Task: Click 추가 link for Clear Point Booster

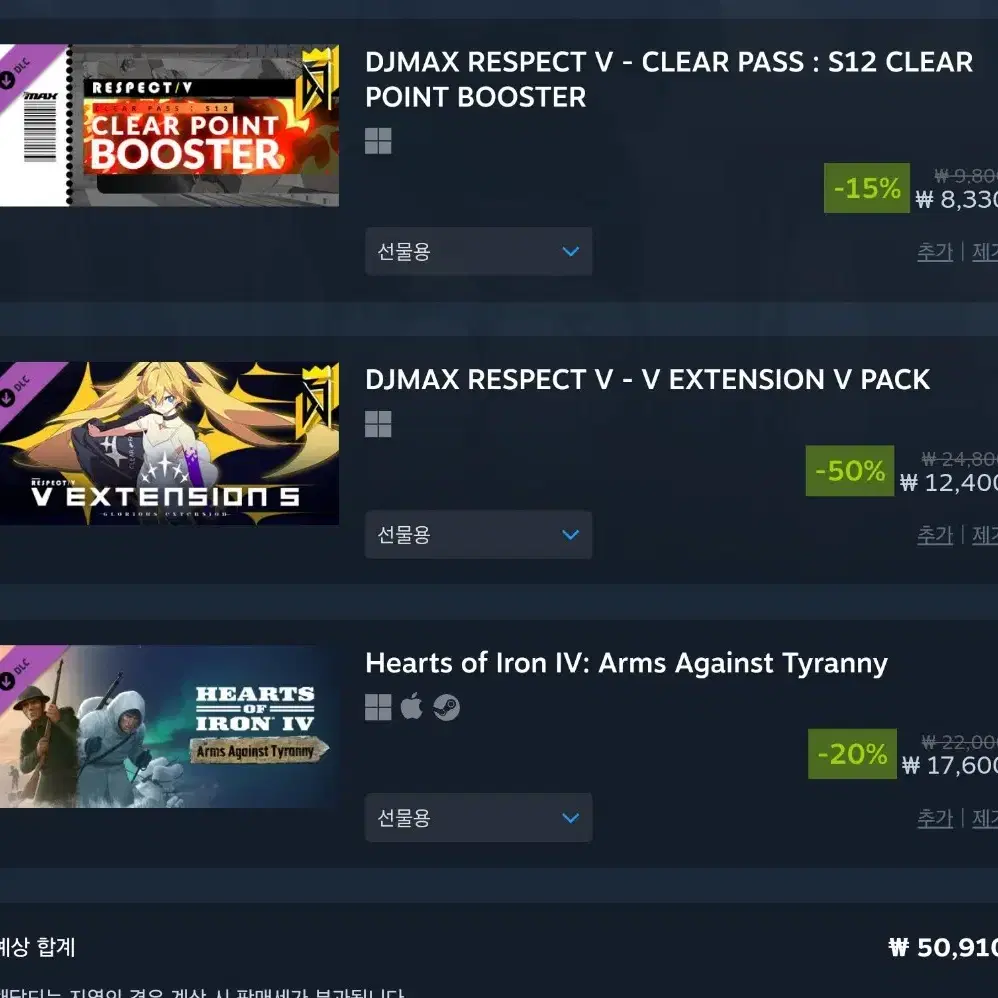Action: tap(934, 252)
